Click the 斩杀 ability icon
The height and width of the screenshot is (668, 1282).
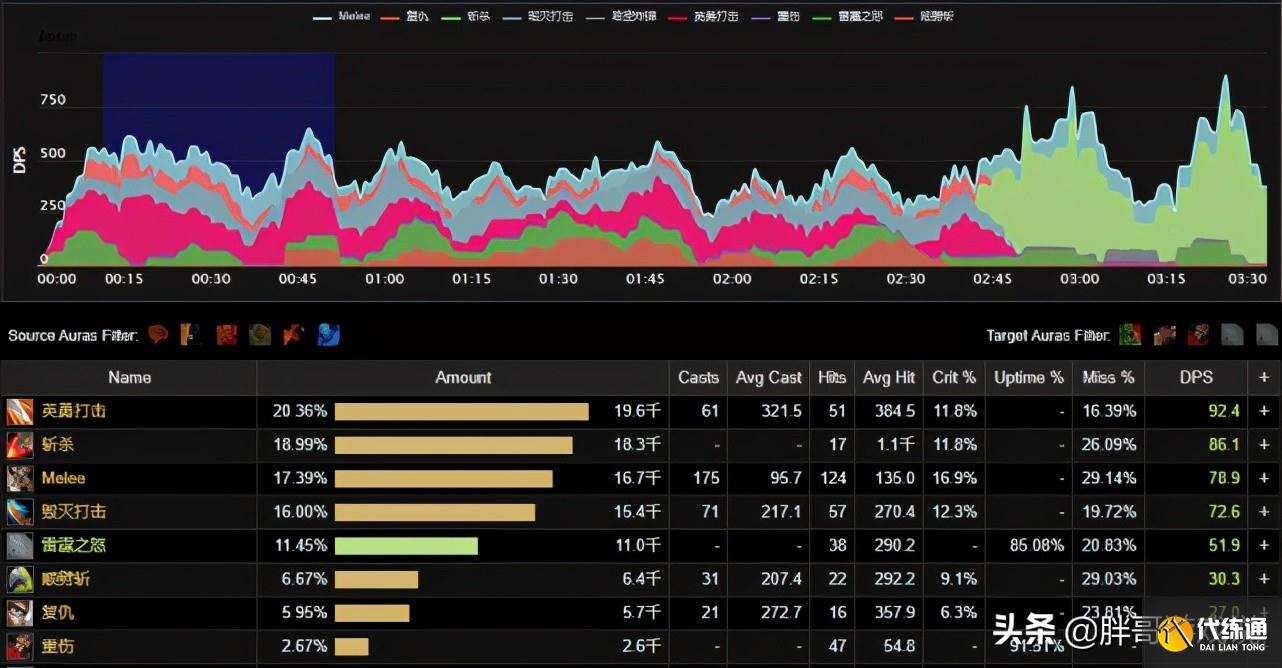20,445
